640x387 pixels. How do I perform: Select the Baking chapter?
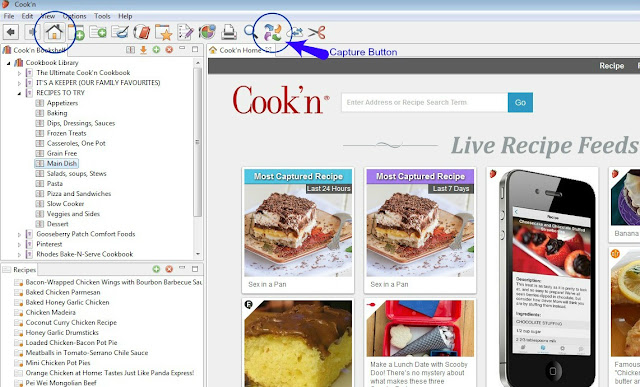tap(57, 113)
